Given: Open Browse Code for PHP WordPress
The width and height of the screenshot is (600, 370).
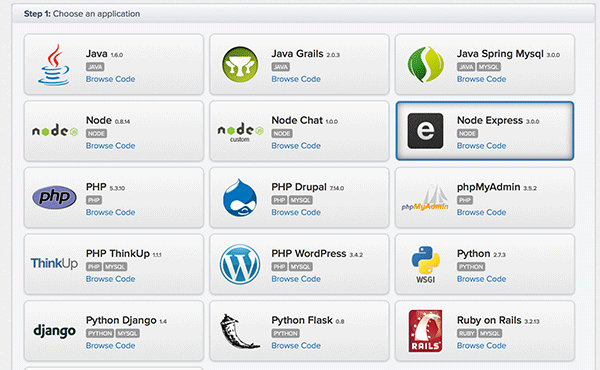Looking at the screenshot, I should coord(296,279).
